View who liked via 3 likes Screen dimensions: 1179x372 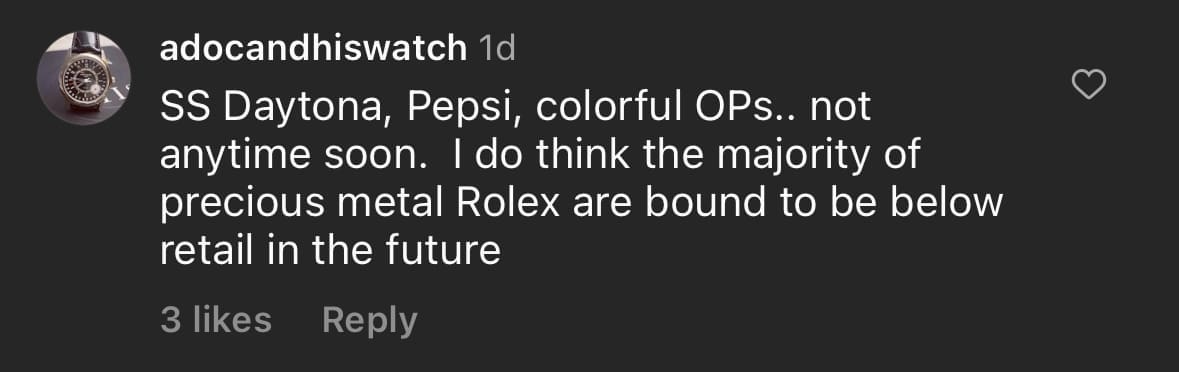(x=216, y=320)
